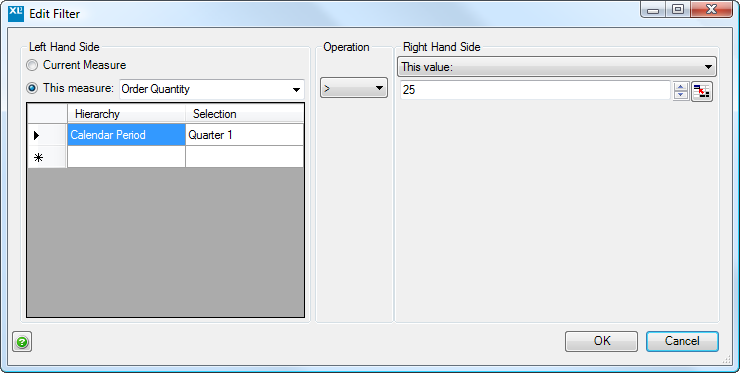
Task: Click the Cancel button
Action: [x=682, y=341]
